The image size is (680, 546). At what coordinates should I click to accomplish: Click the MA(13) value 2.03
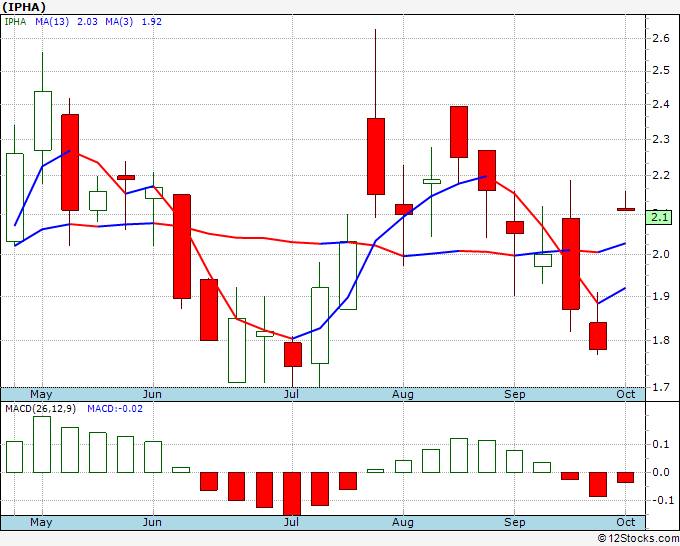[x=87, y=22]
